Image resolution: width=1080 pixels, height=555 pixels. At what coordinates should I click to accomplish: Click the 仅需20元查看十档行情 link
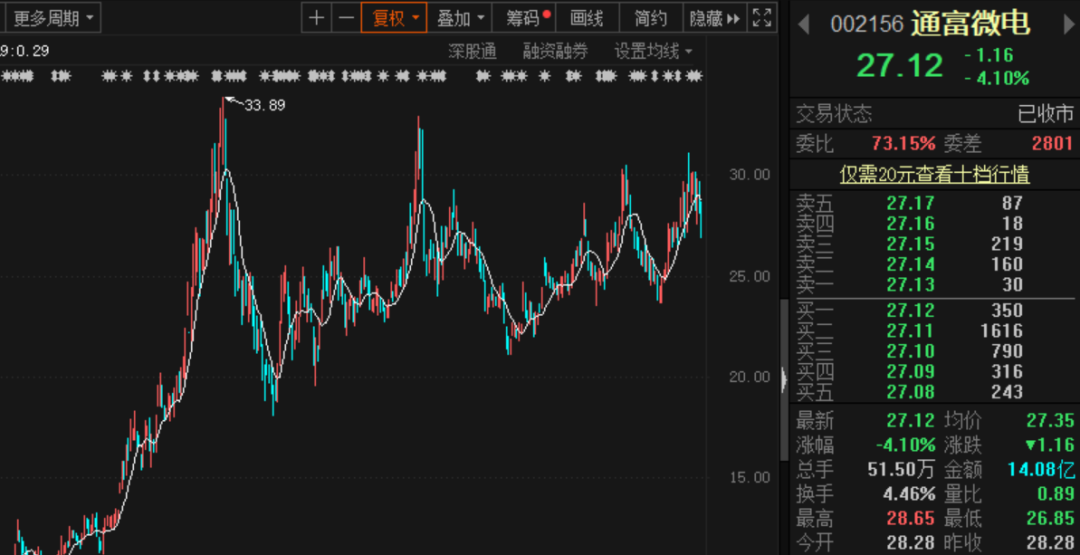(x=934, y=174)
